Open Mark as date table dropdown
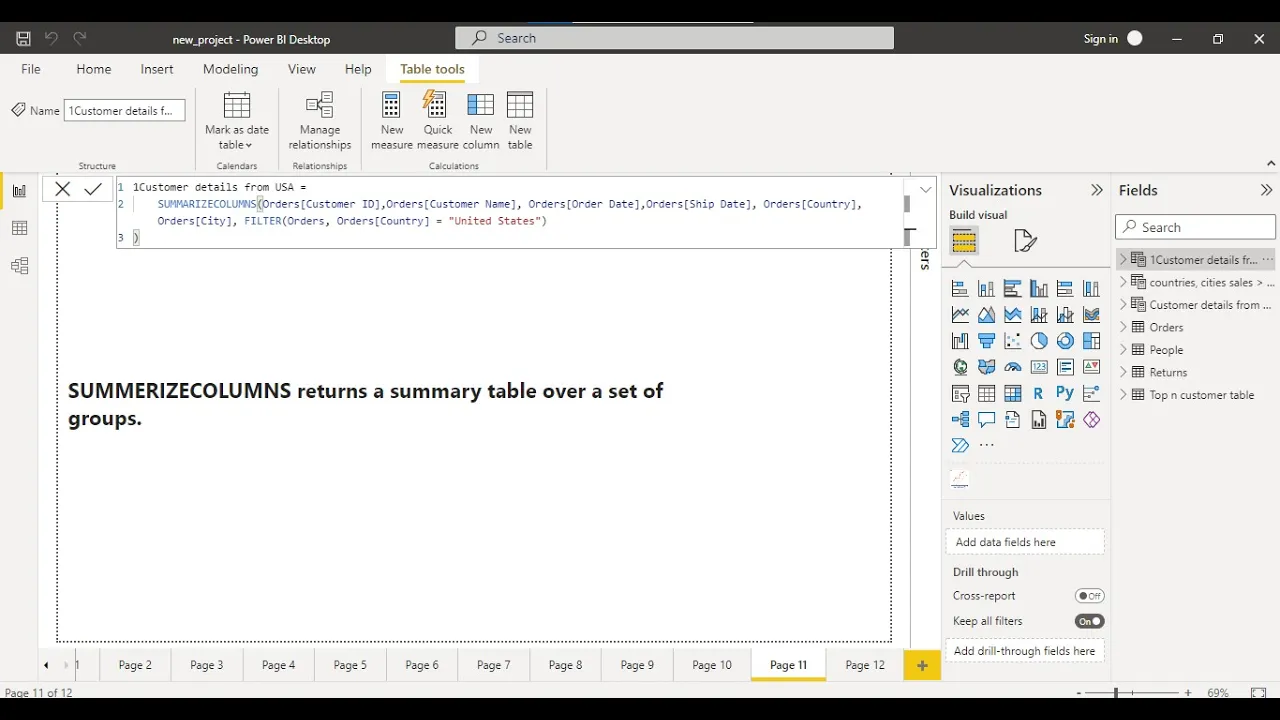 (x=237, y=121)
